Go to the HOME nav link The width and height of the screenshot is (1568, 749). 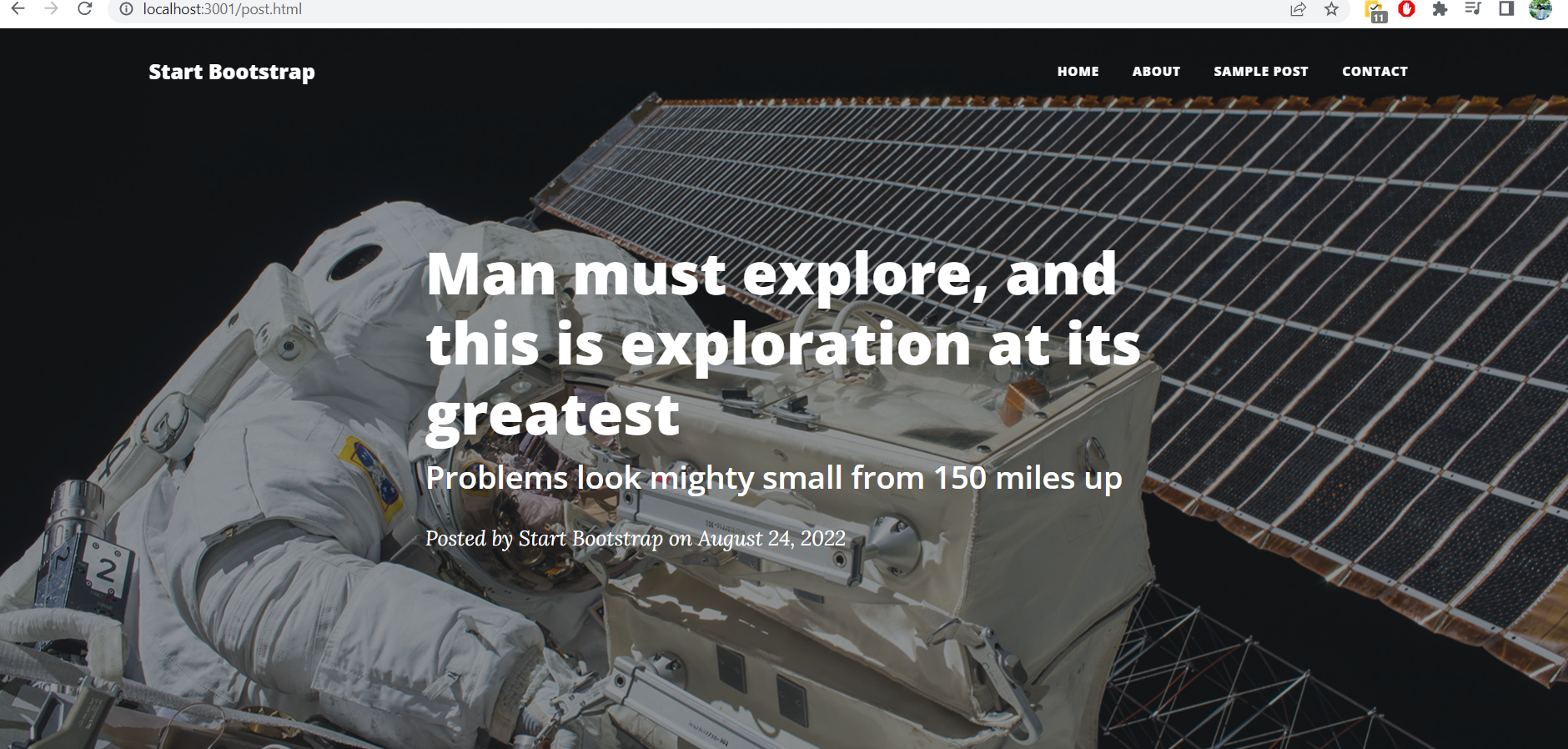click(1078, 72)
